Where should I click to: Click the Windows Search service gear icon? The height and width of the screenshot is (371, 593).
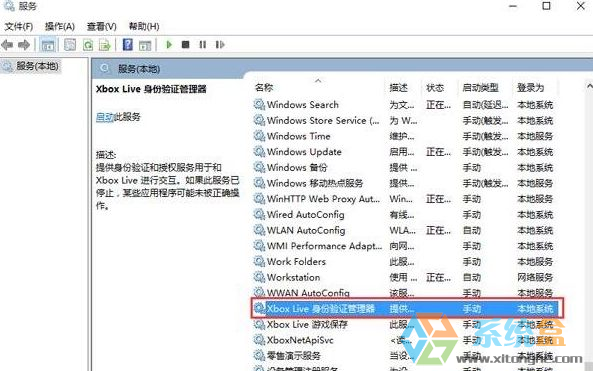click(259, 104)
